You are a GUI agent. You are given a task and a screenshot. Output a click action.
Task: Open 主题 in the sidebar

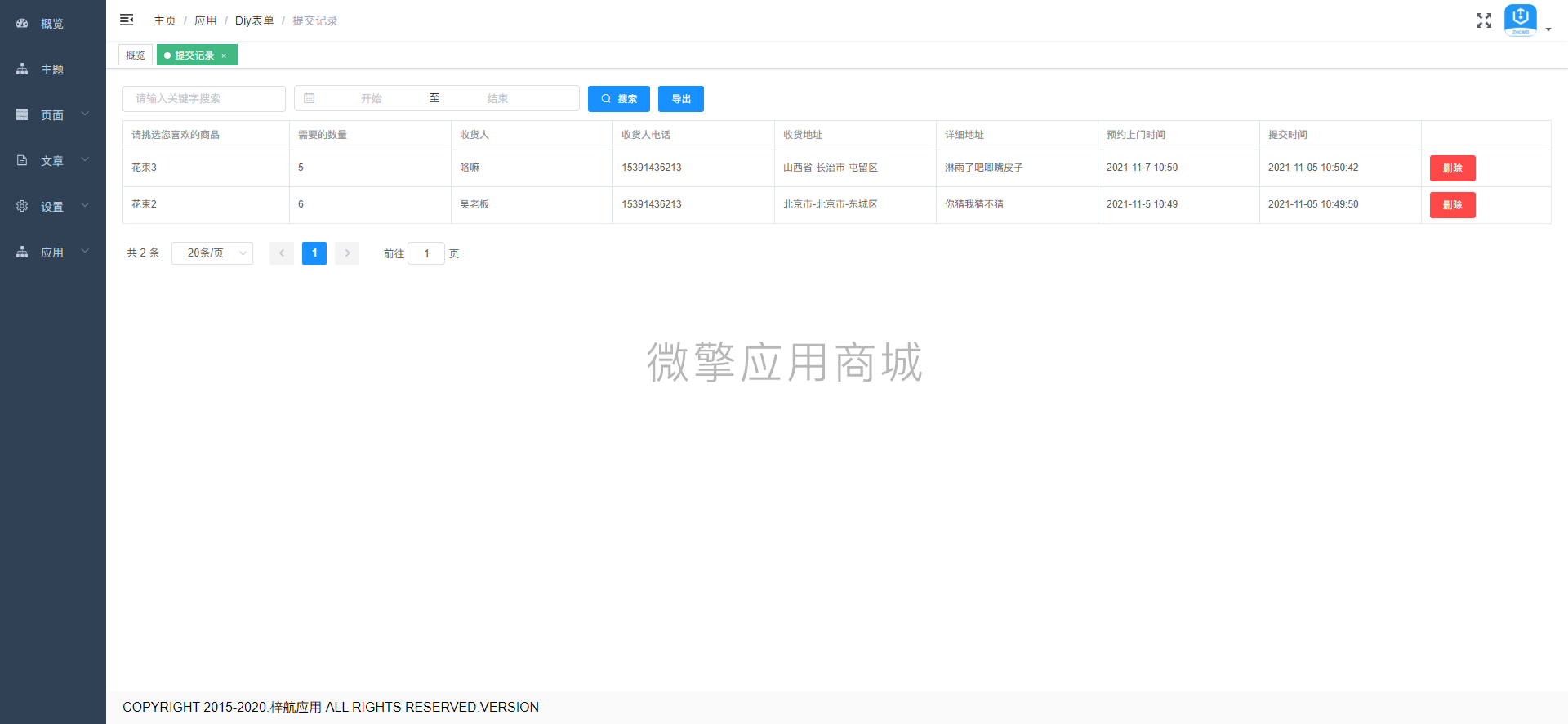pos(53,69)
